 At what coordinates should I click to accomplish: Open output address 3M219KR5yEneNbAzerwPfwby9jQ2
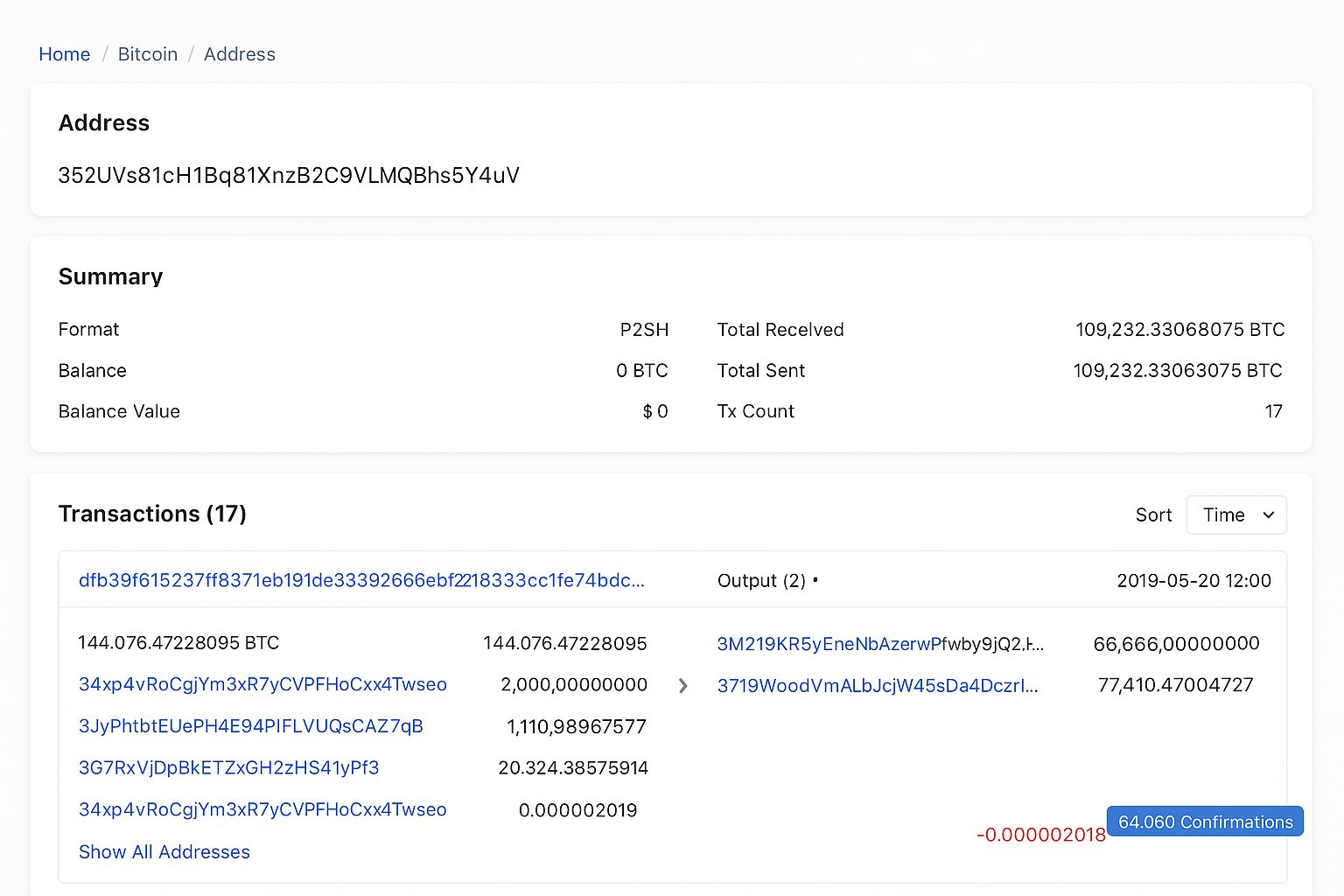[879, 643]
